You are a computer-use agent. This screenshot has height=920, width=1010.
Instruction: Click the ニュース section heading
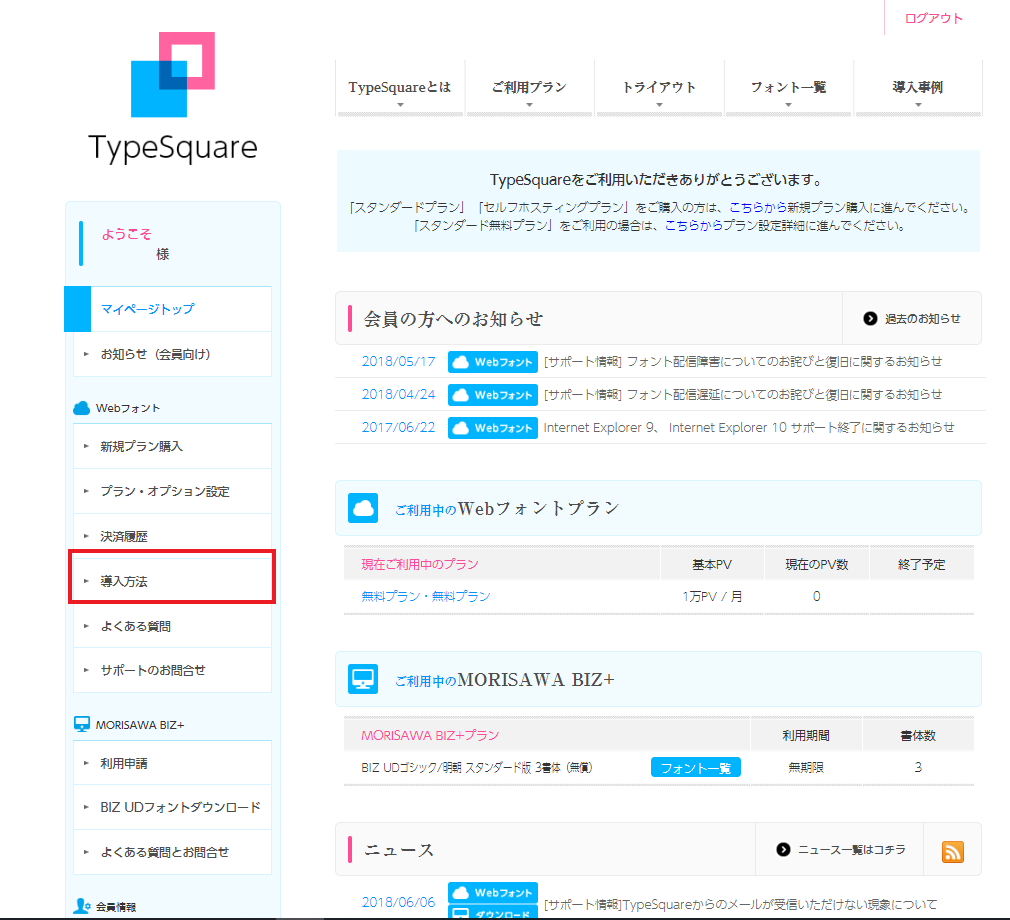click(399, 850)
